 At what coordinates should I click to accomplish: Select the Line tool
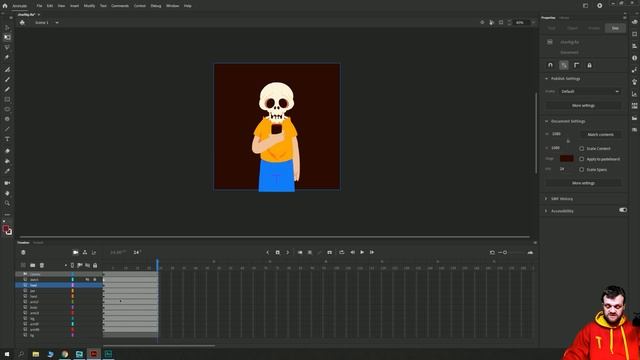[7, 129]
